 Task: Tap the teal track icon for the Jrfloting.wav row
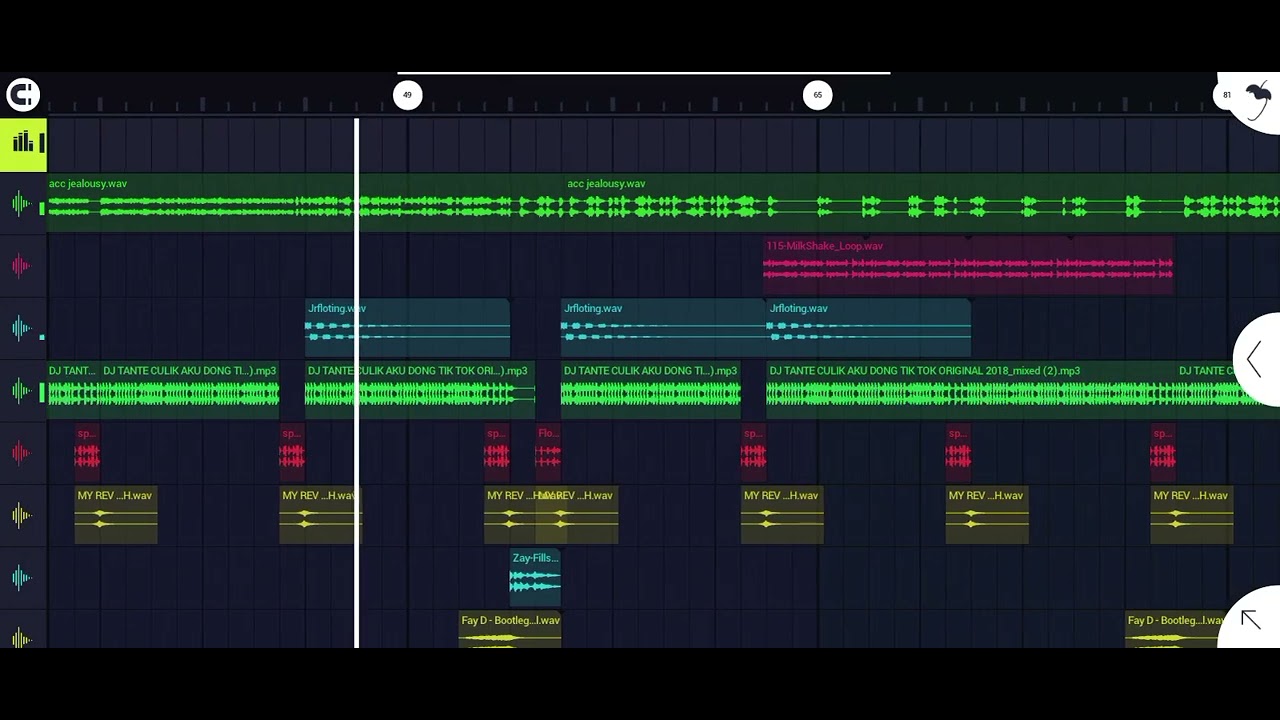tap(22, 328)
